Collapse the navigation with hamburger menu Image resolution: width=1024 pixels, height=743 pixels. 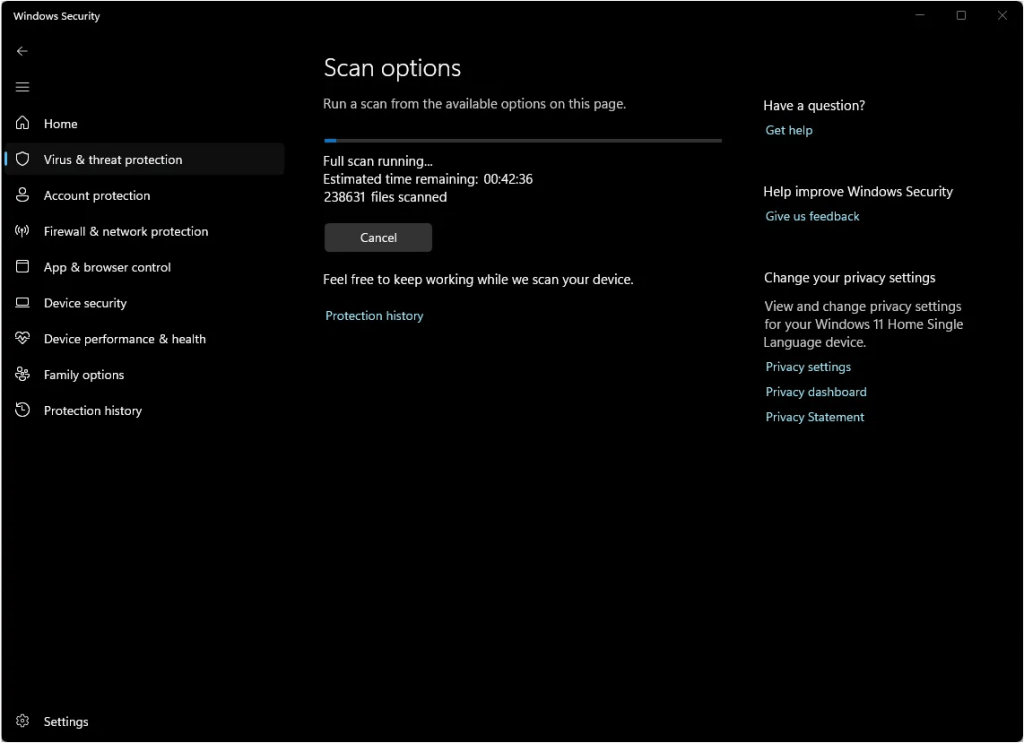(22, 87)
